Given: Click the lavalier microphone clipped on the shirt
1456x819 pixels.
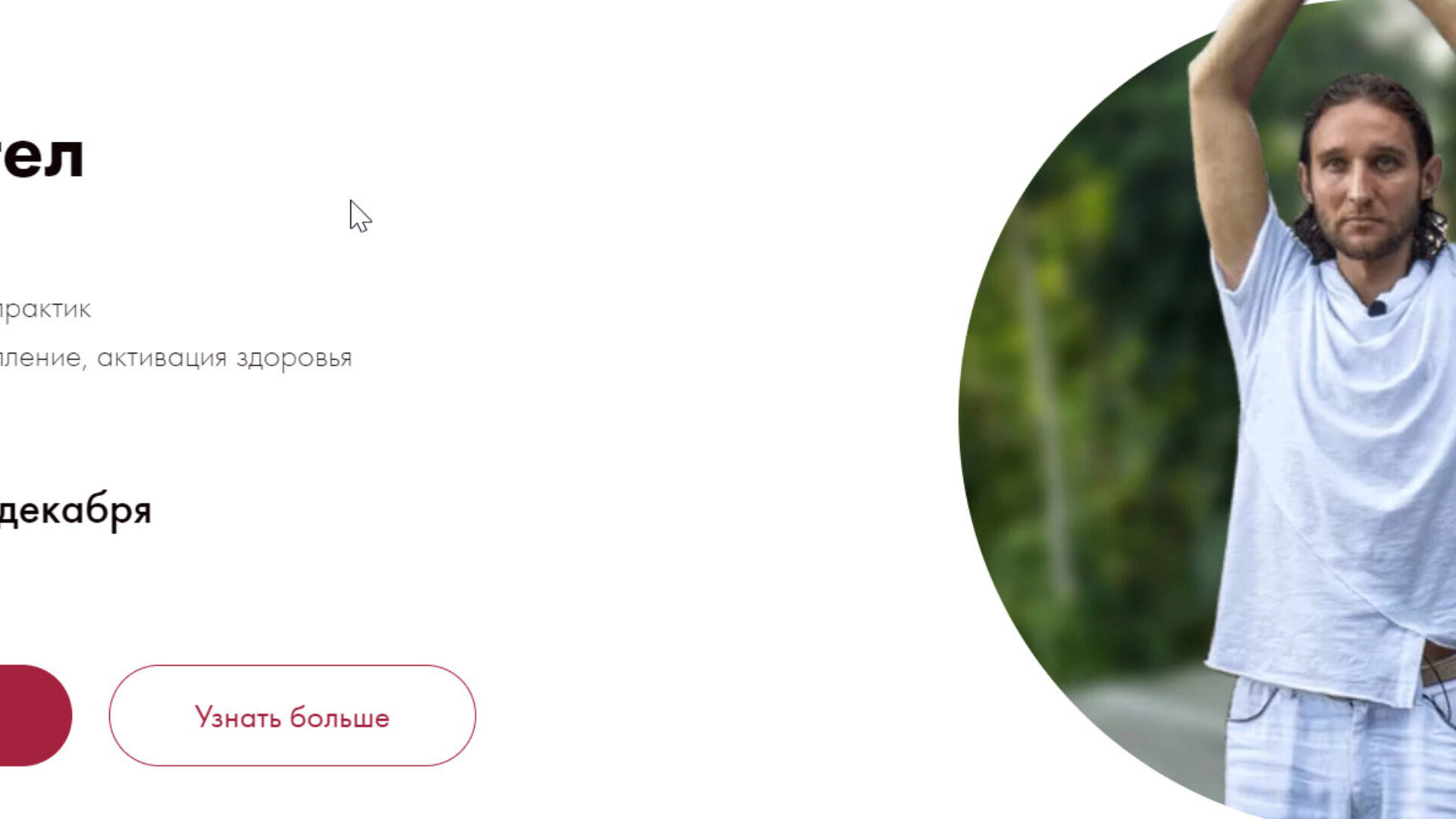Looking at the screenshot, I should [1377, 308].
